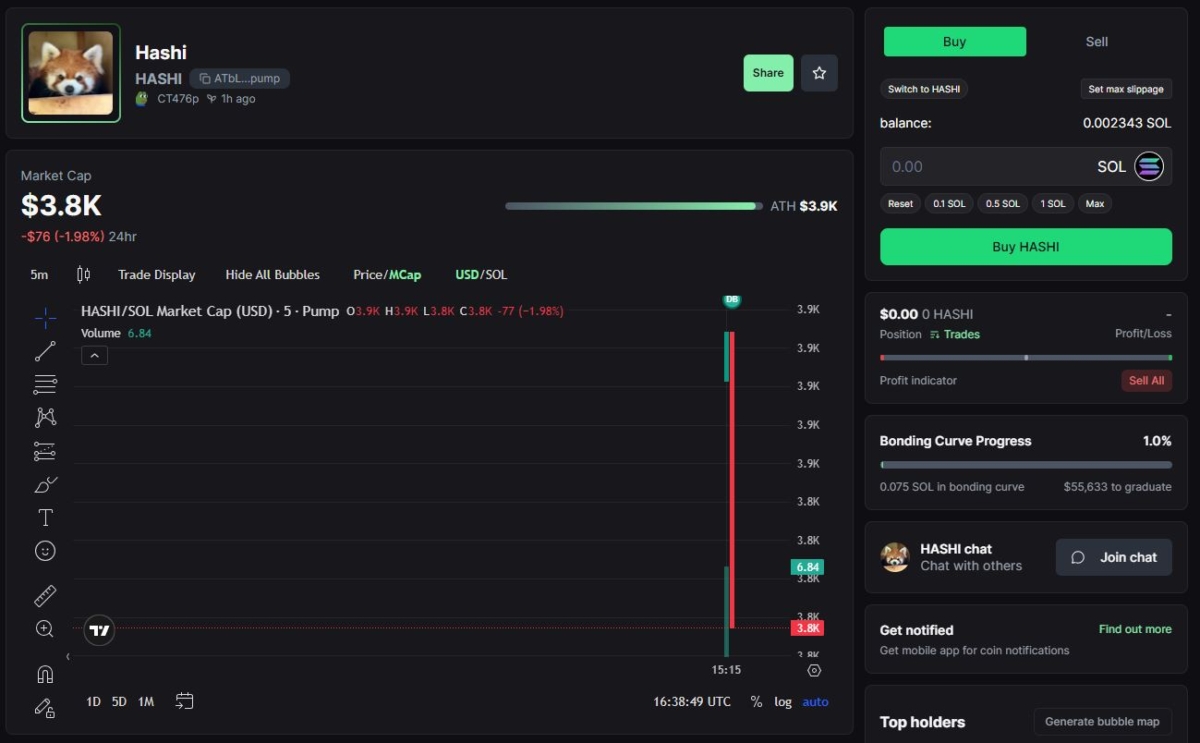Enable the magnet snapping mode
The image size is (1200, 743).
[x=45, y=674]
